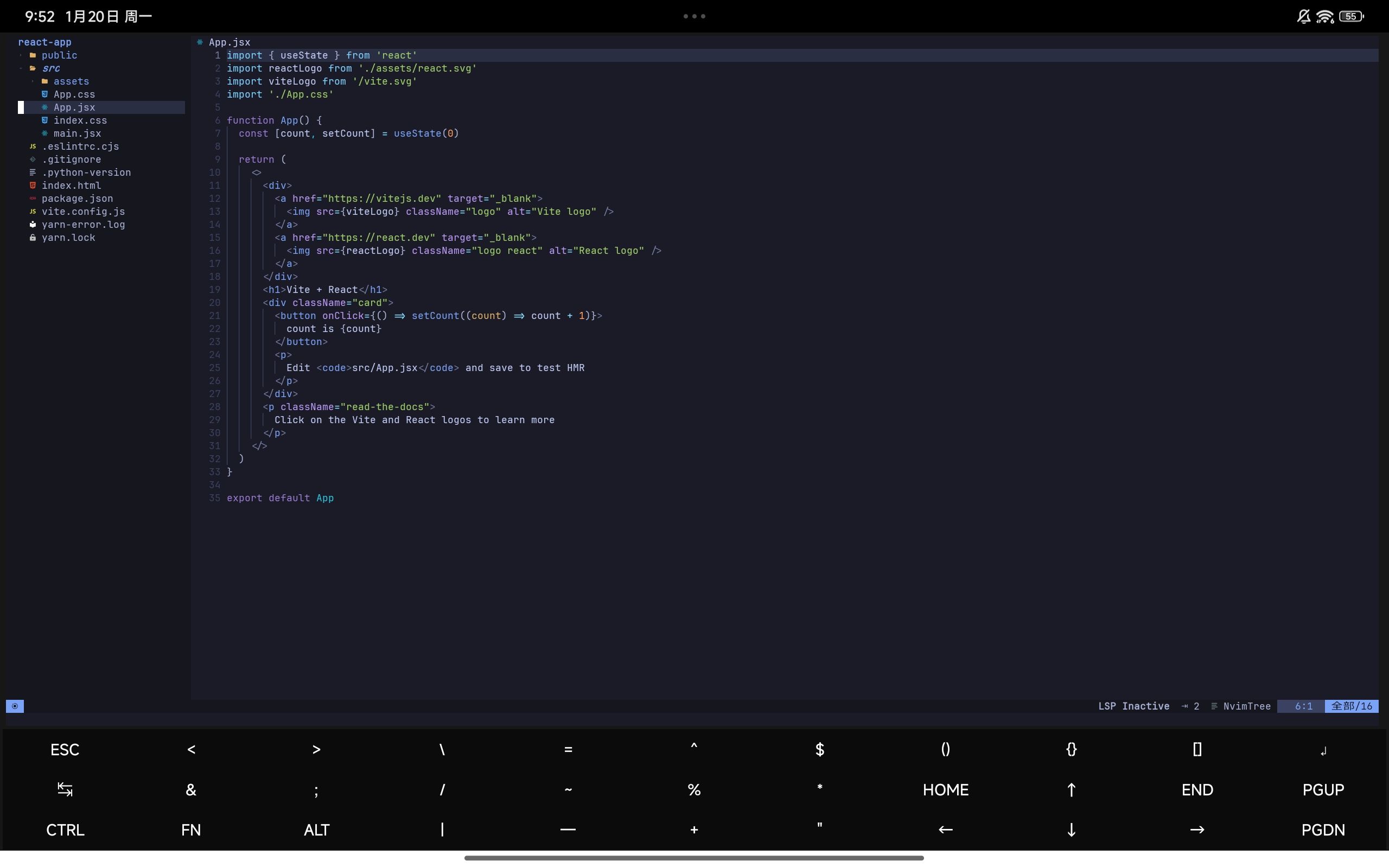The height and width of the screenshot is (868, 1389).
Task: Open package.json in the file tree
Action: [x=77, y=199]
